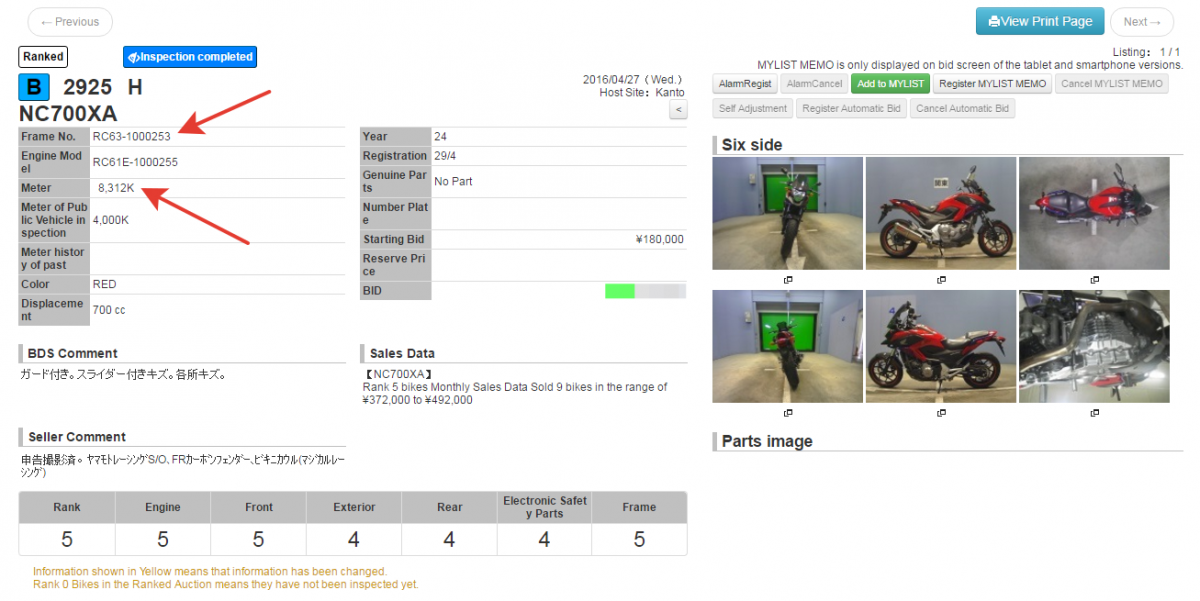Click the Genuine Parts value No Part
This screenshot has height=601, width=1200.
coord(453,182)
